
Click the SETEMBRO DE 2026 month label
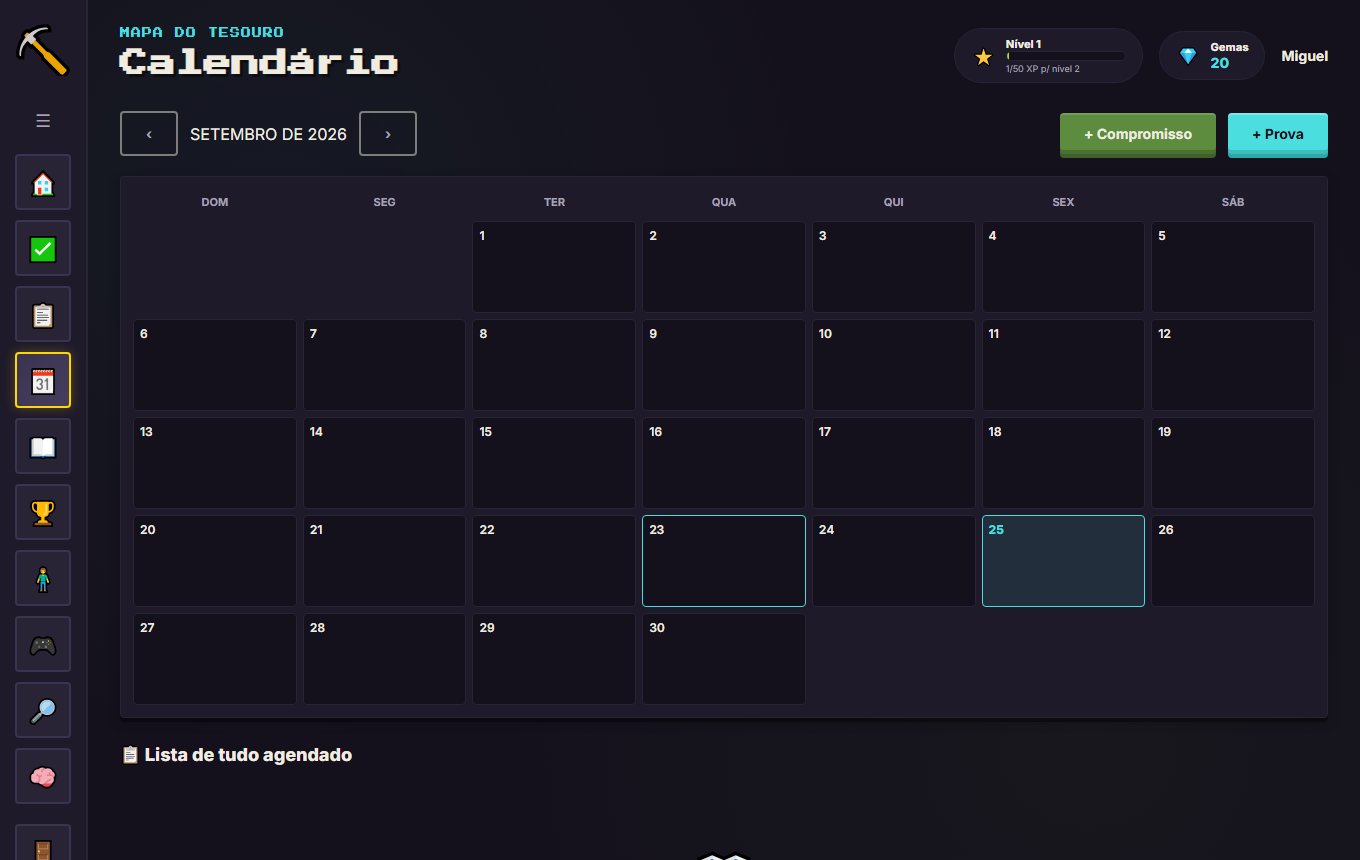point(268,134)
